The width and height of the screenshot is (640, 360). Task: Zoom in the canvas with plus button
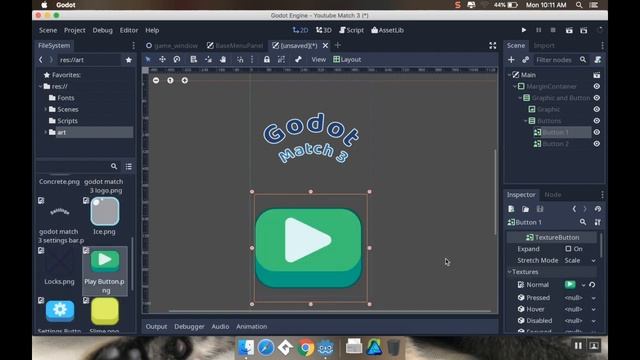185,80
